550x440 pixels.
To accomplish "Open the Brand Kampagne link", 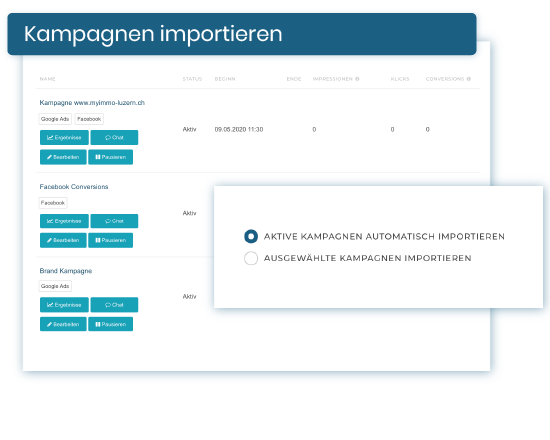I will tap(66, 271).
